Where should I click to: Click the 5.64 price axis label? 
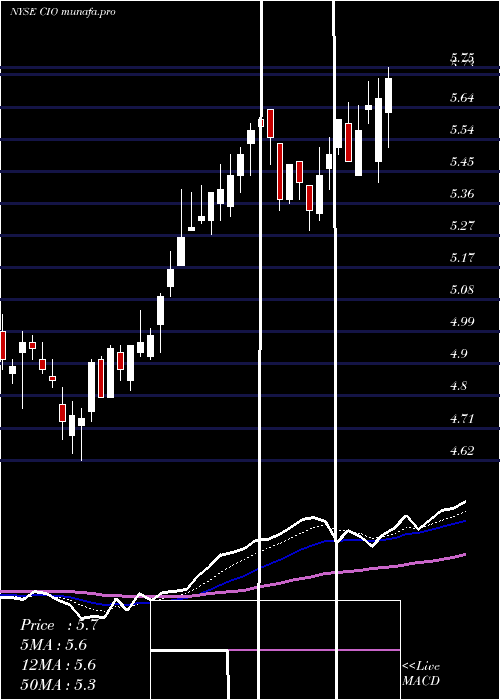click(462, 97)
